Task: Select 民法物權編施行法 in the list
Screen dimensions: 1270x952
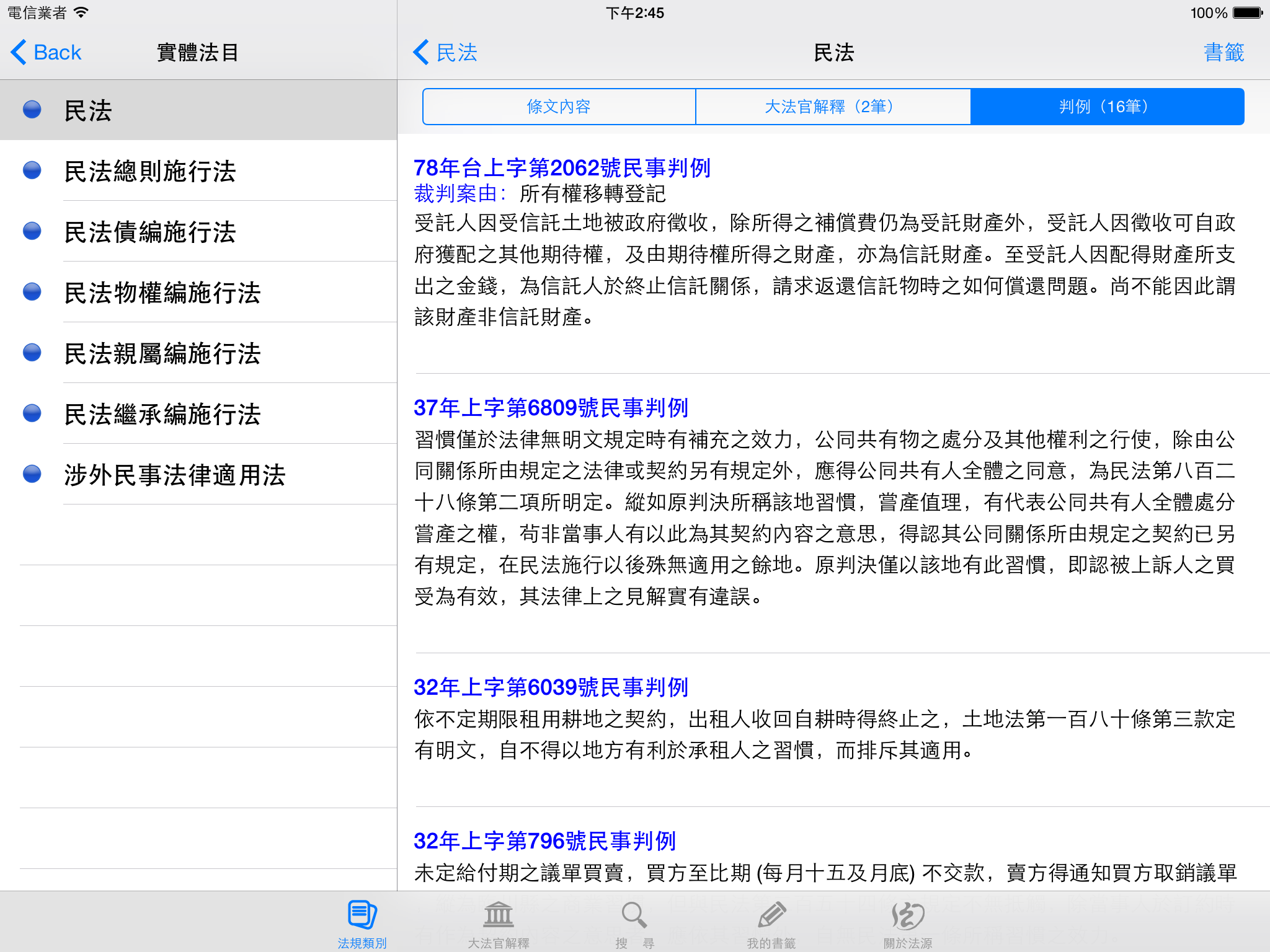Action: tap(162, 293)
